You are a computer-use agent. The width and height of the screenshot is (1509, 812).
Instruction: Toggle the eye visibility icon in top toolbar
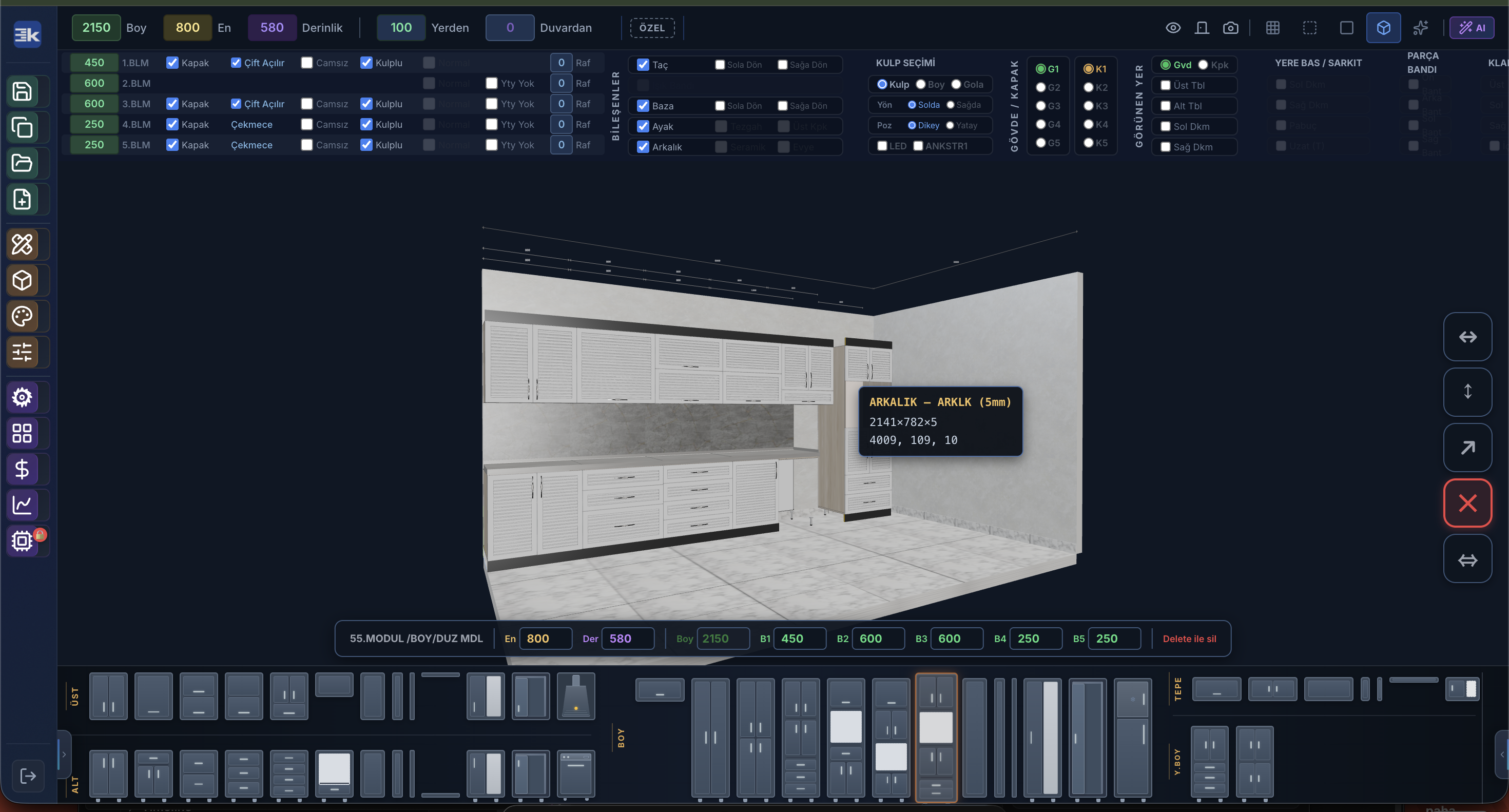pos(1173,28)
